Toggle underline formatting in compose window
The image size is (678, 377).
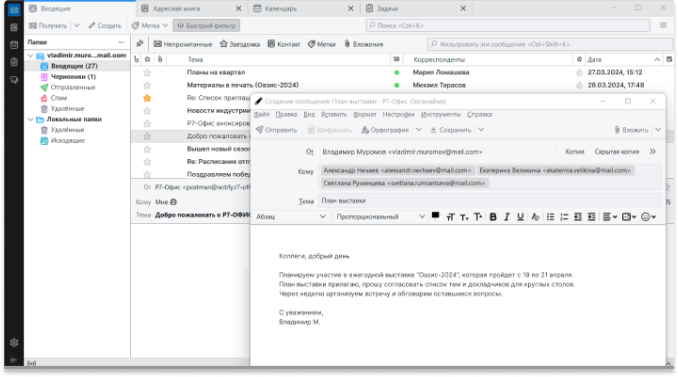(521, 217)
